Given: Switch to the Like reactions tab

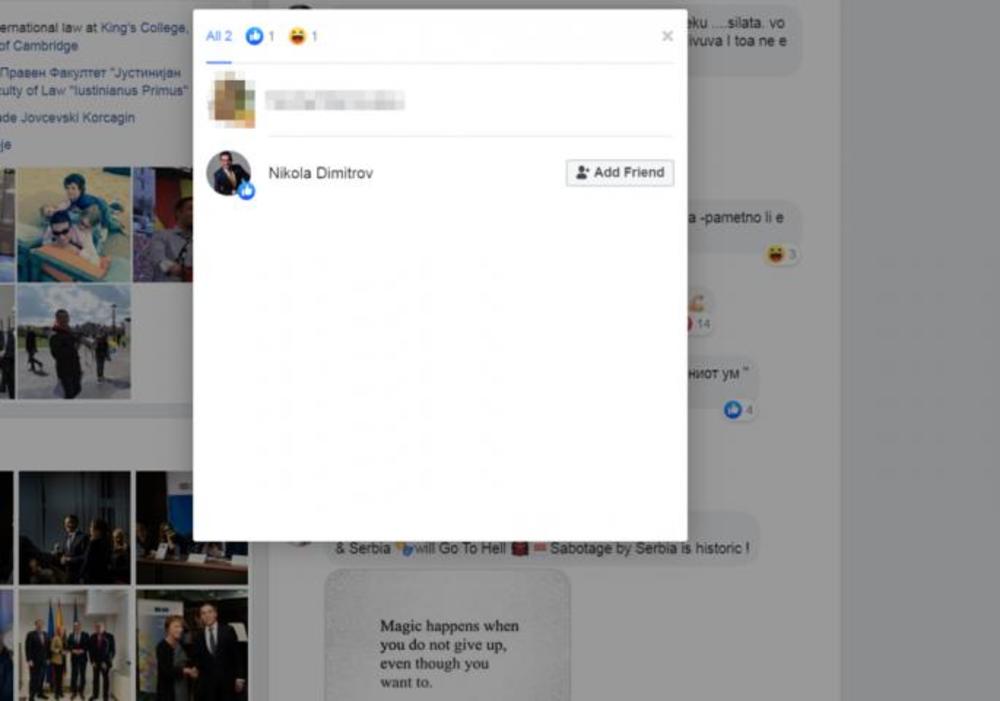Looking at the screenshot, I should tap(260, 36).
